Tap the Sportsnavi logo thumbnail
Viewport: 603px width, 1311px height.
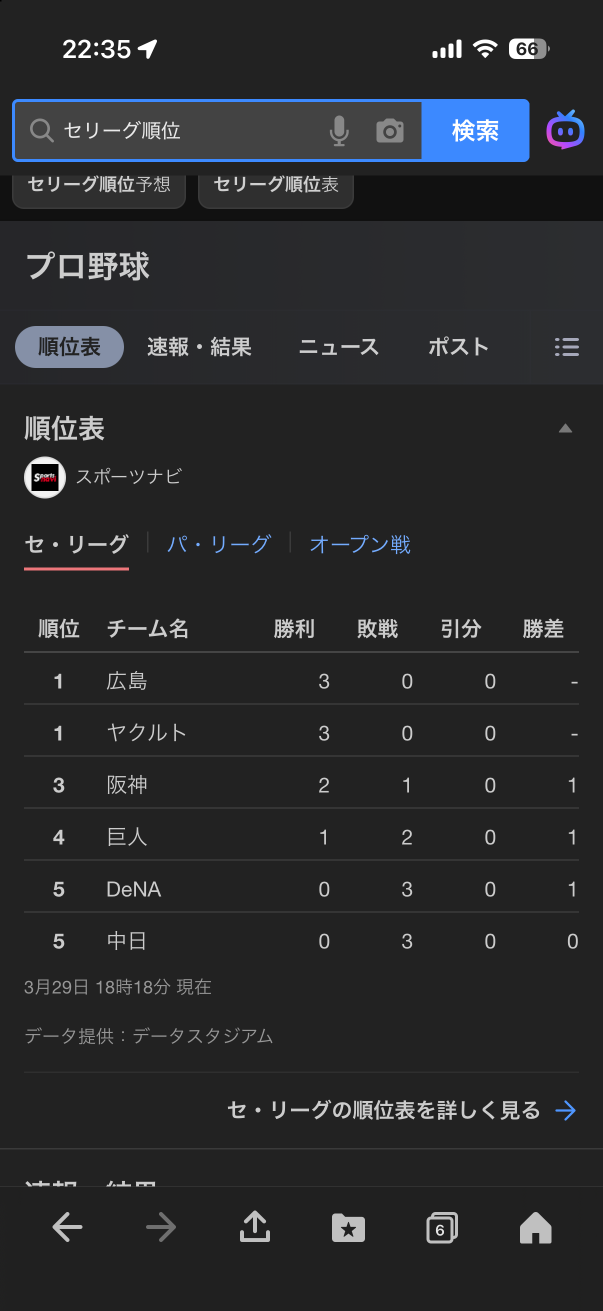point(44,477)
